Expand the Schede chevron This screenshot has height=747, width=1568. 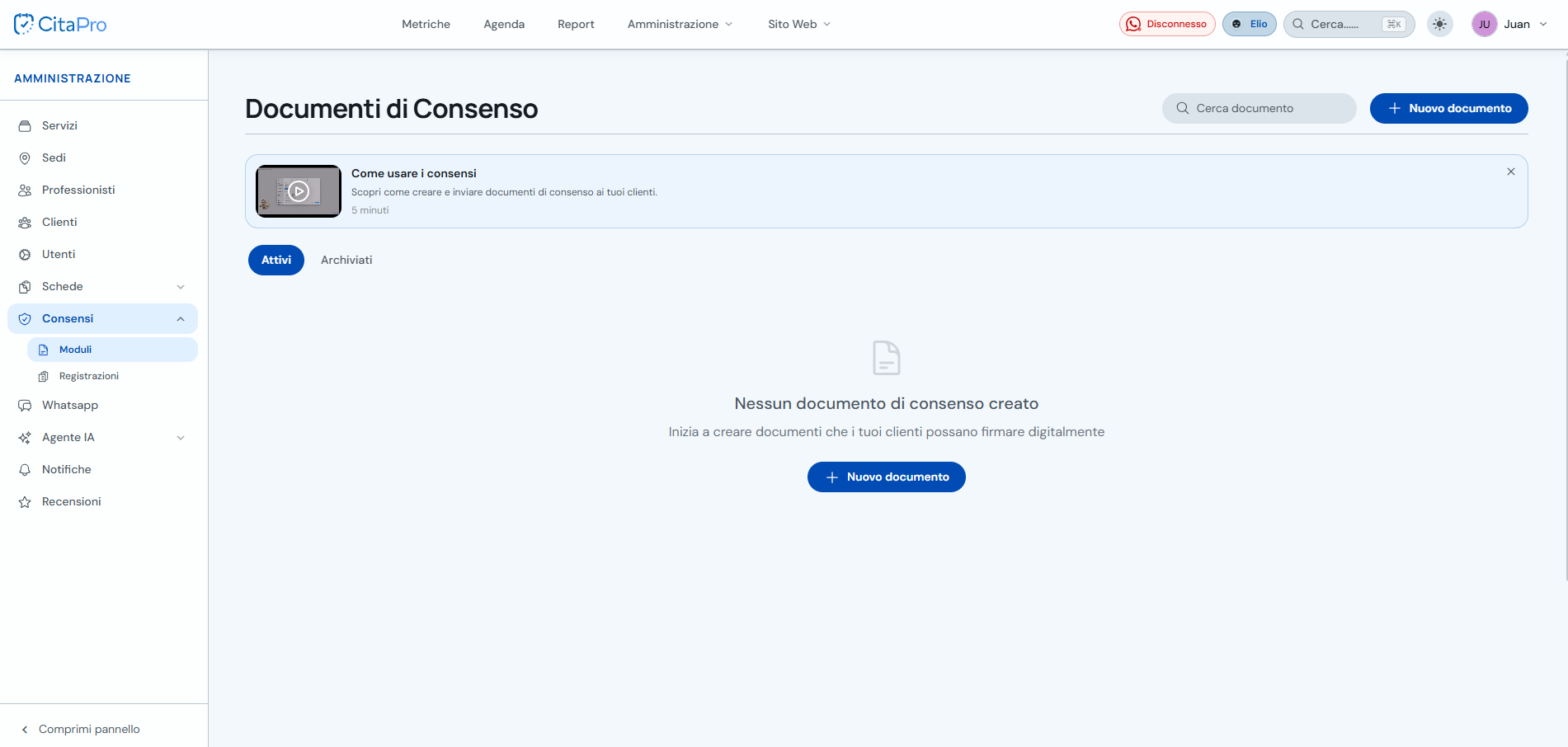point(181,286)
